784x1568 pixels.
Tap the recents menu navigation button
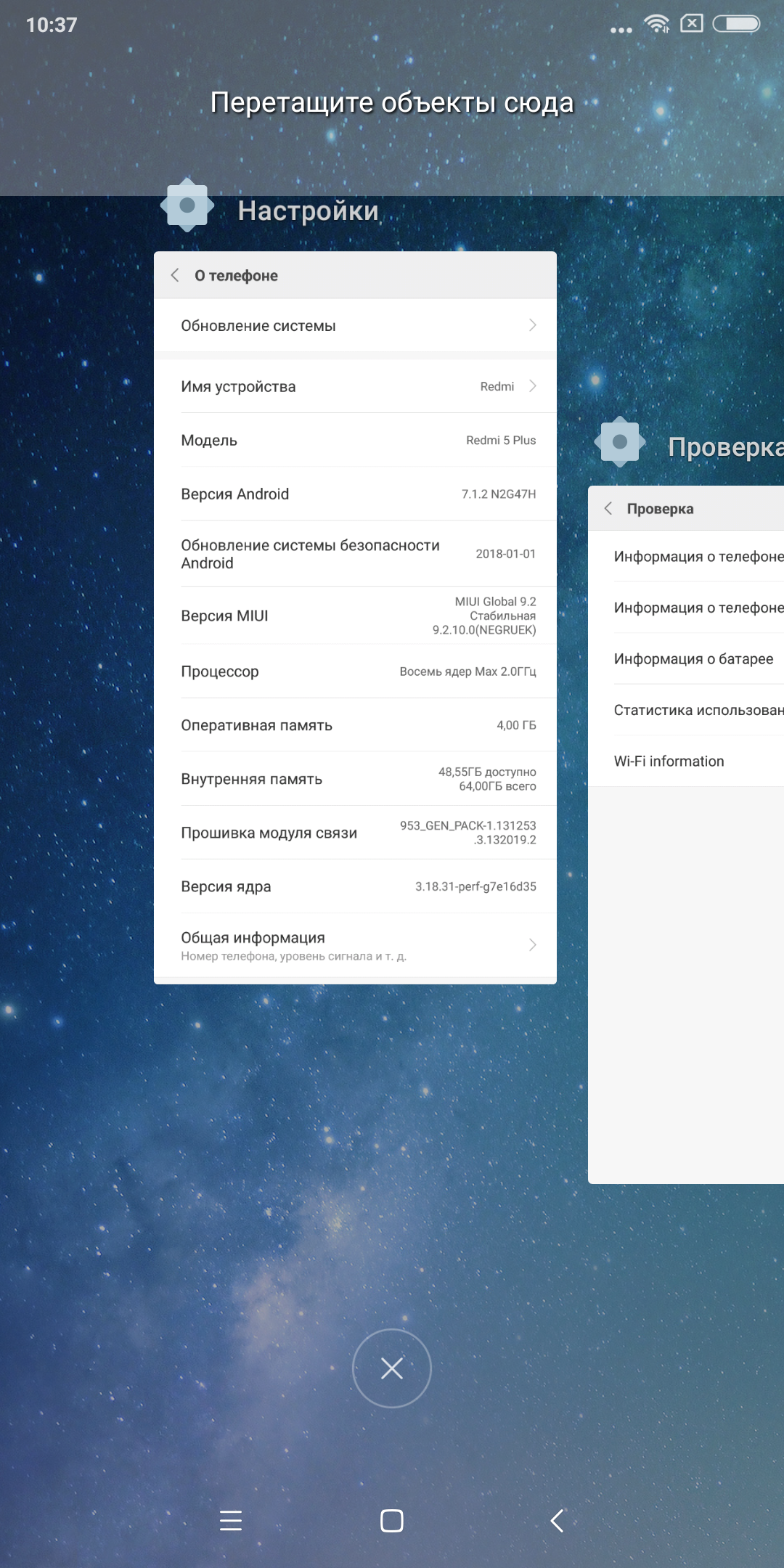coord(231,1520)
